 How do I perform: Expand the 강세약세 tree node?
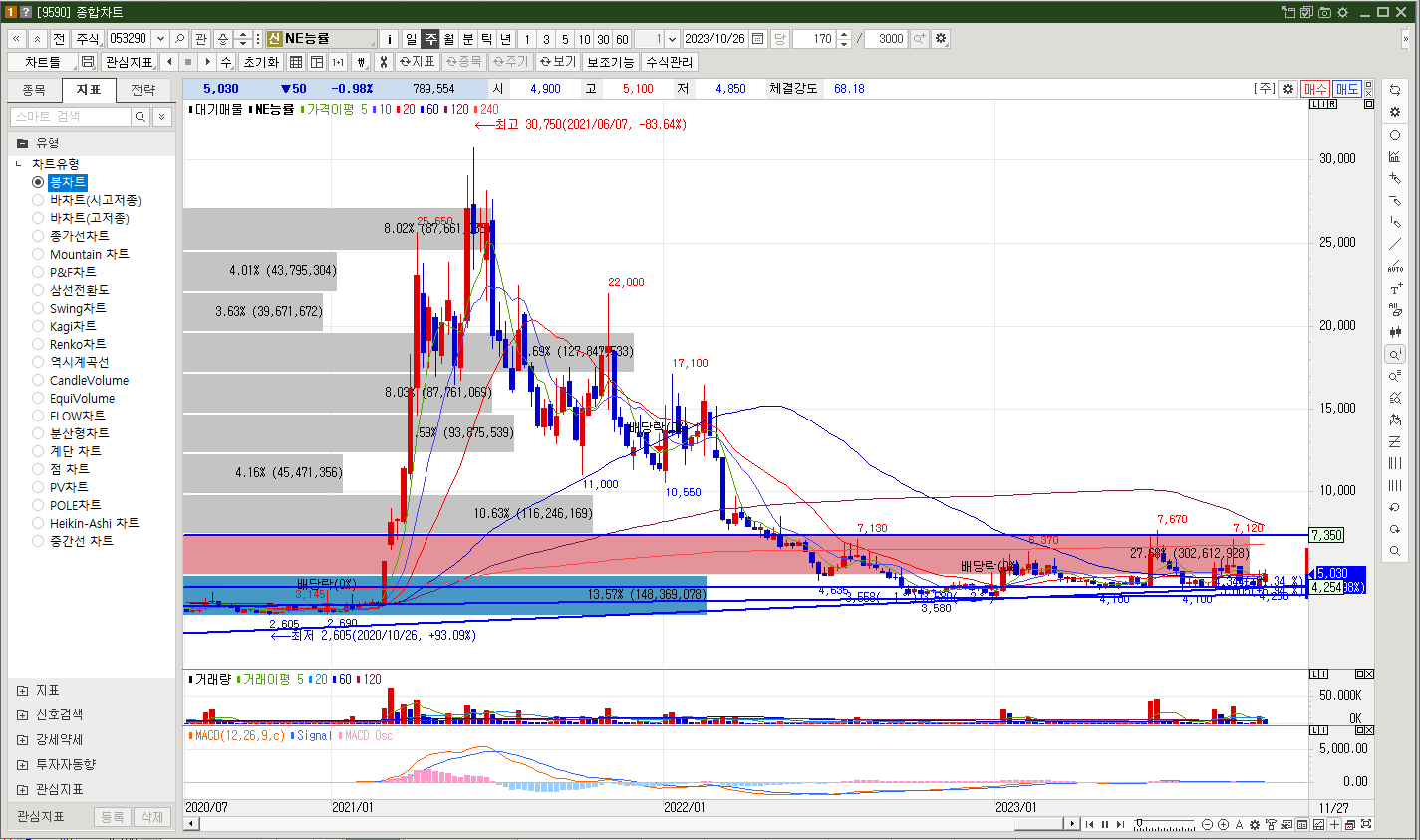pos(23,739)
